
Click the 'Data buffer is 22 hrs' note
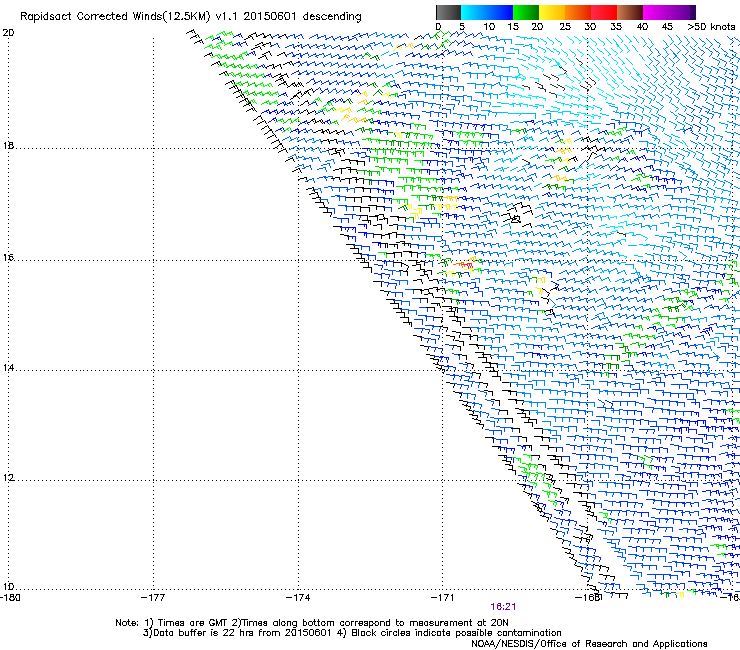352,633
